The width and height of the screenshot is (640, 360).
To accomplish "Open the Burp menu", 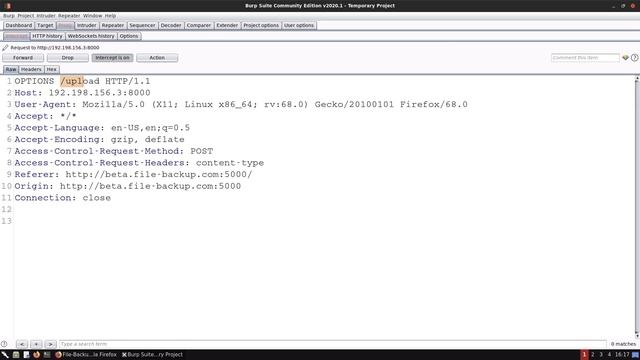I will 9,16.
